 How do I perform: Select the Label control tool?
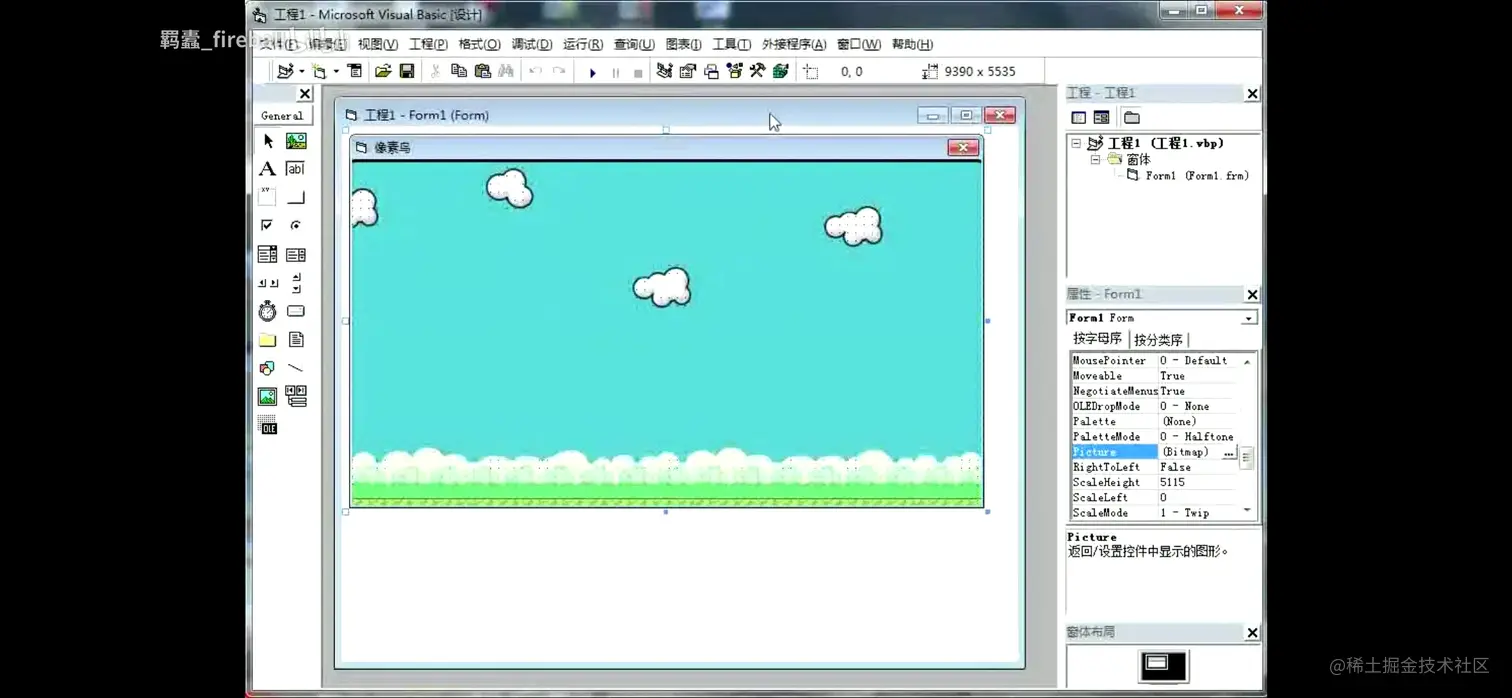point(267,169)
